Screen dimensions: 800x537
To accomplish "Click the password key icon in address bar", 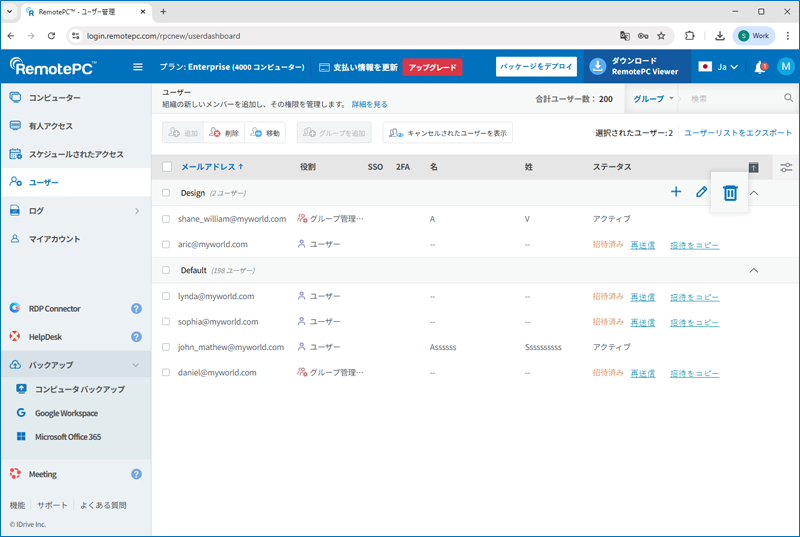I will pos(643,36).
